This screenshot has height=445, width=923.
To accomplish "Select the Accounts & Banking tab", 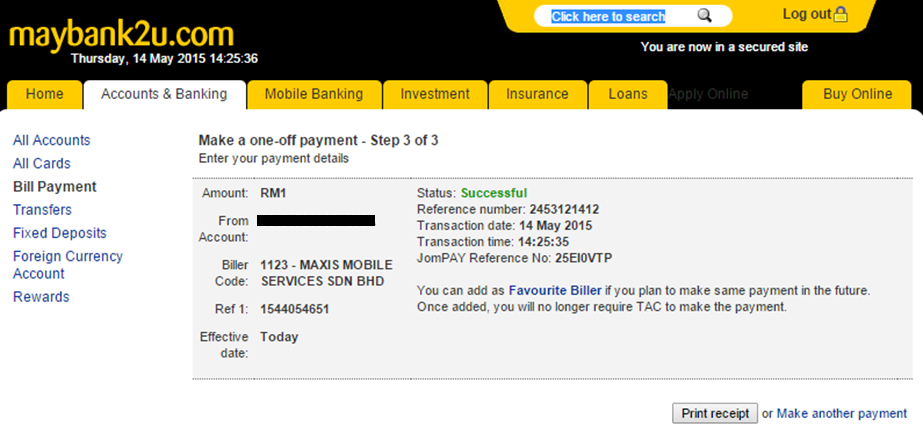I will pyautogui.click(x=164, y=94).
